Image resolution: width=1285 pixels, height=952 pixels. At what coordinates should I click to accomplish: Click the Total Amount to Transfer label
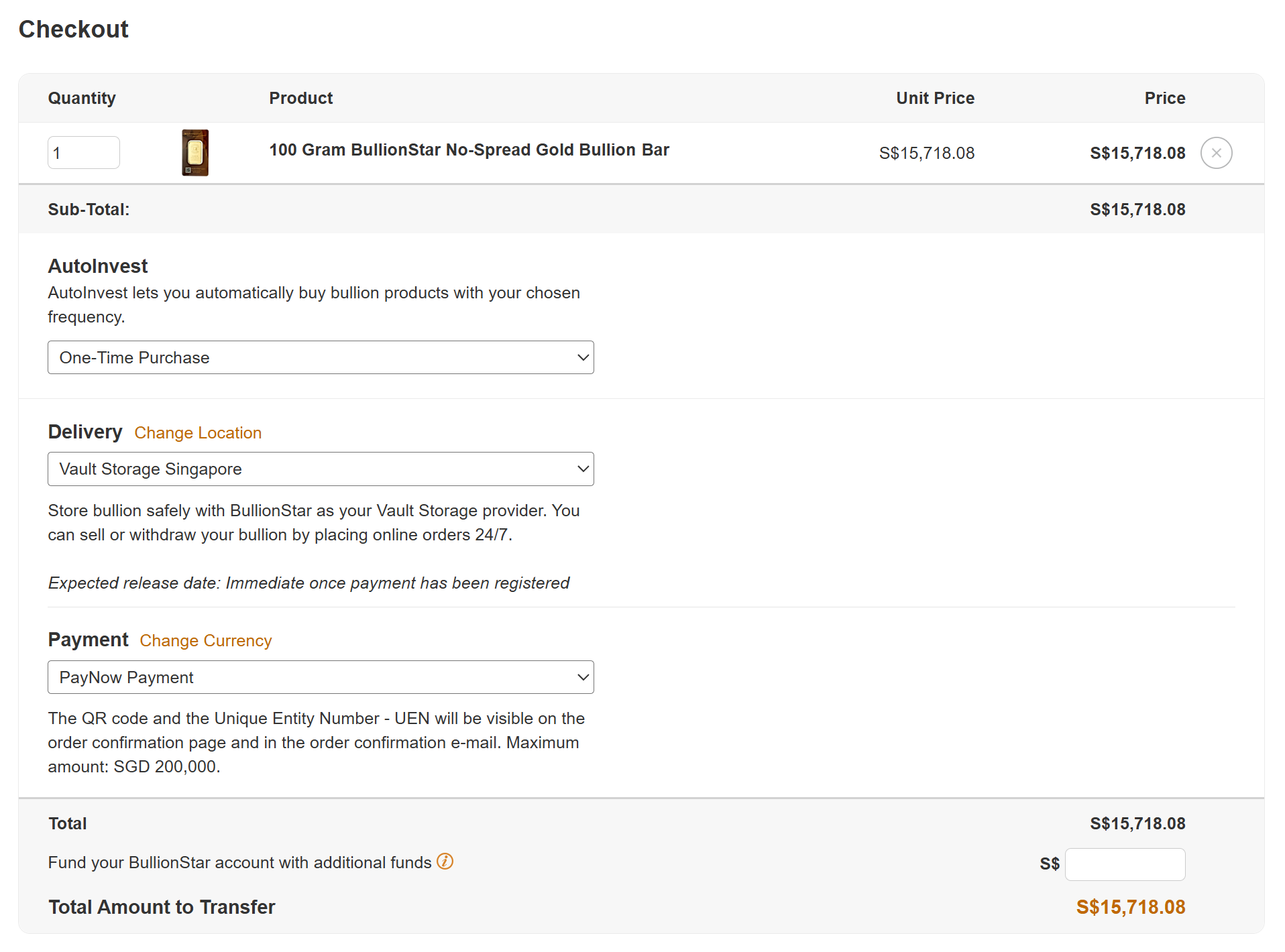[162, 907]
